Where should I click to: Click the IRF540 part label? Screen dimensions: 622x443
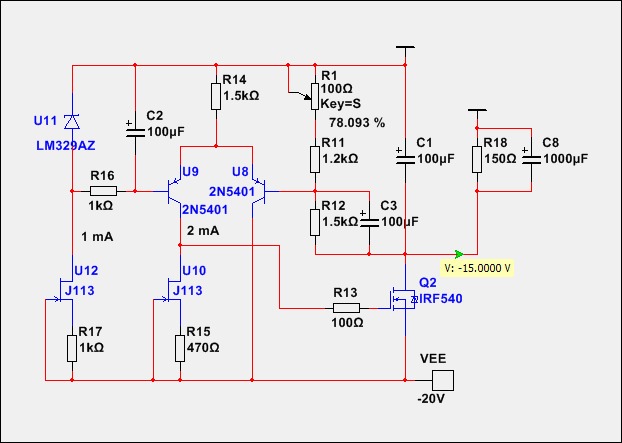(x=441, y=299)
